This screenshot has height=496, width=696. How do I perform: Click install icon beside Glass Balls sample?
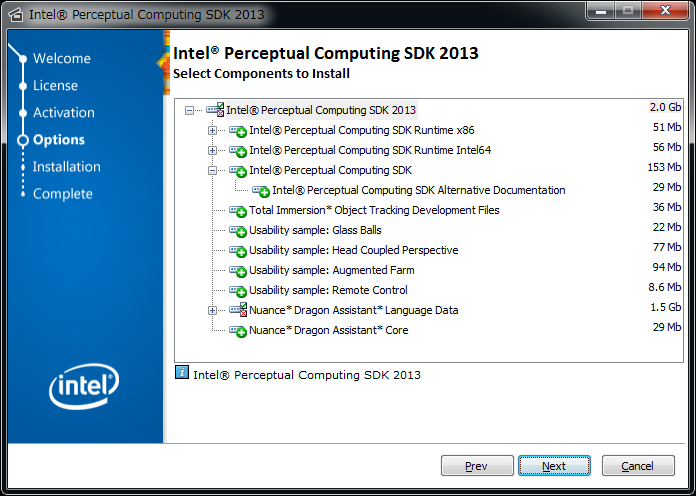(x=238, y=231)
